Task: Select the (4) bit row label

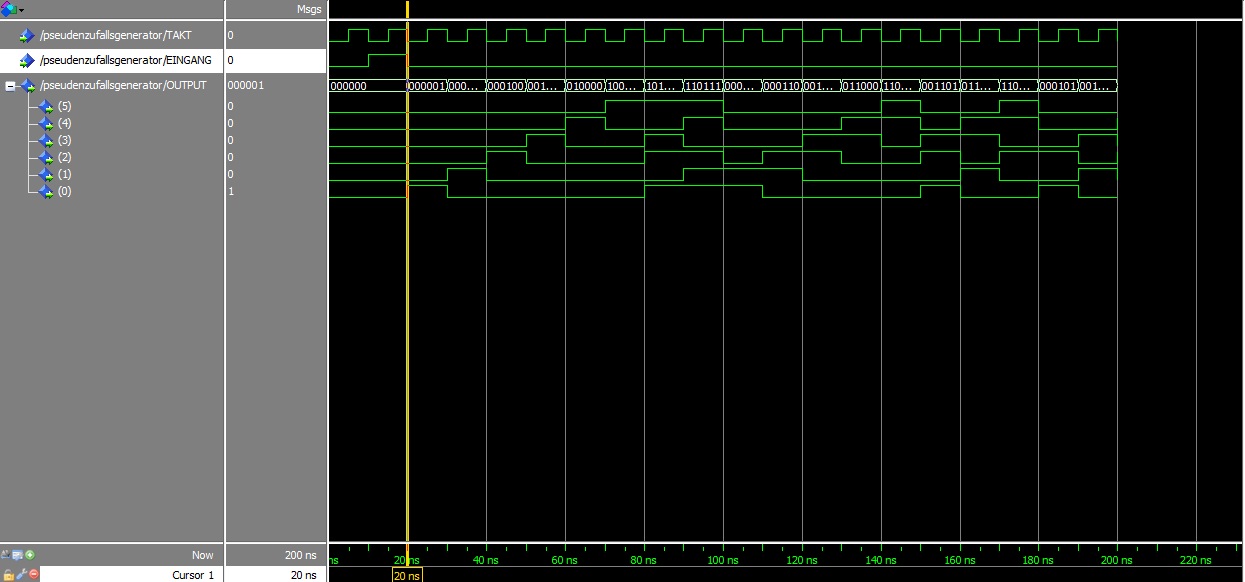Action: click(65, 123)
